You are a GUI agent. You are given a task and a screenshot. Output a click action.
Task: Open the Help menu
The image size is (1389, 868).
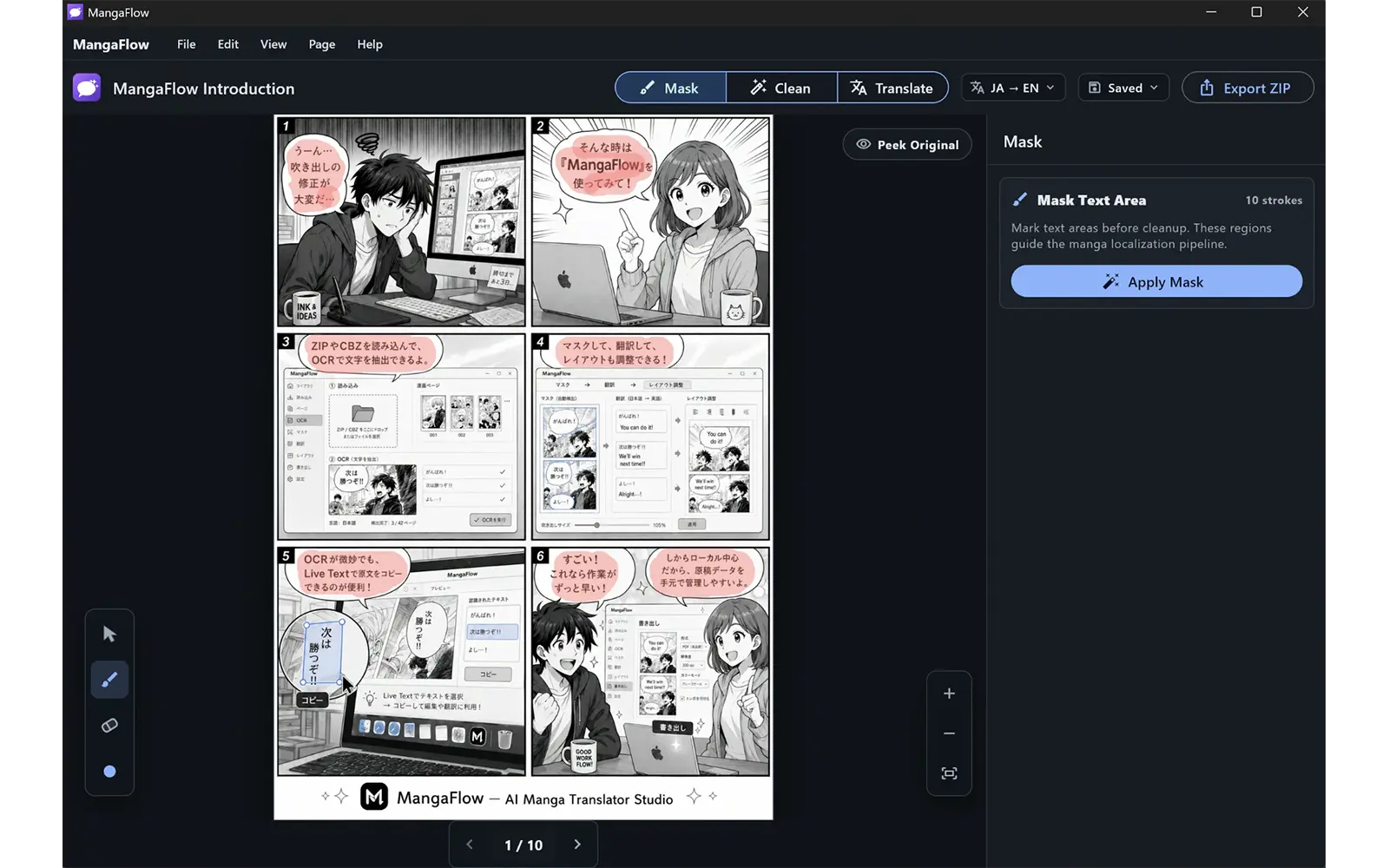pos(370,44)
